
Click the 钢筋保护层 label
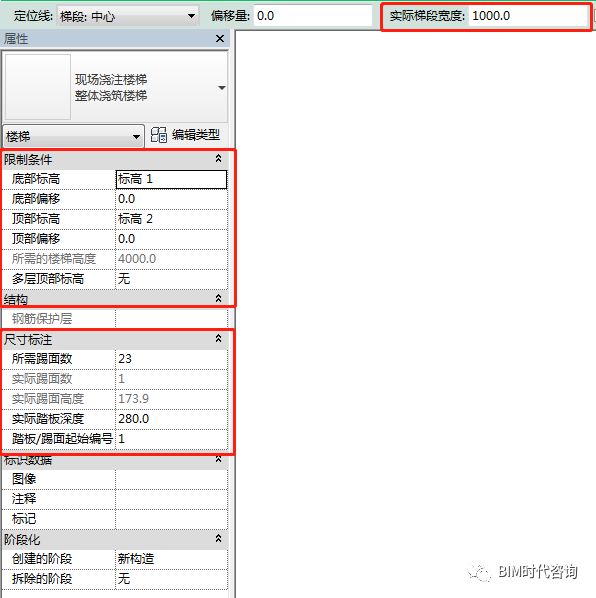[x=42, y=318]
